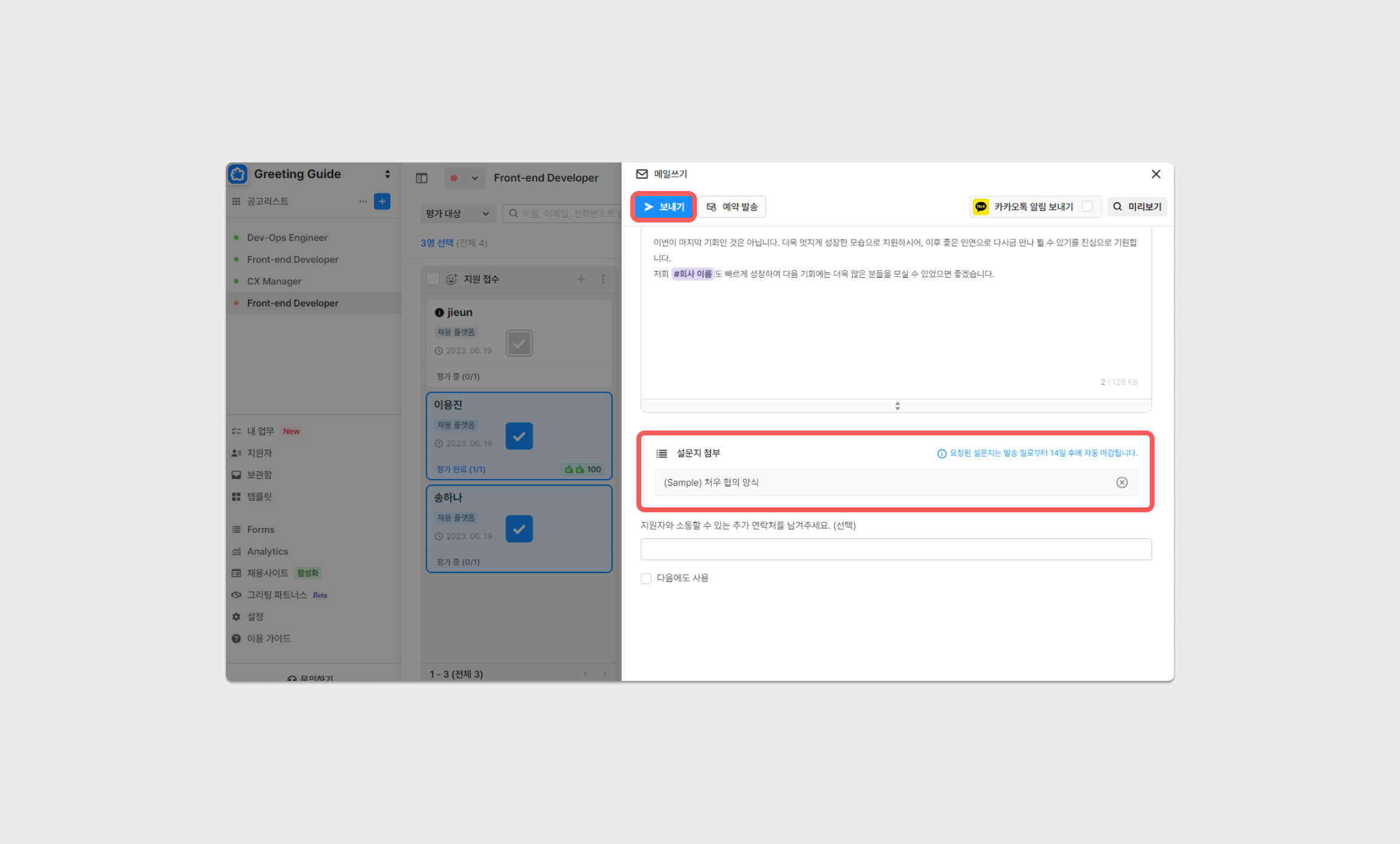This screenshot has width=1400, height=844.
Task: Click the 예약 발송 scheduled send button
Action: pos(732,207)
